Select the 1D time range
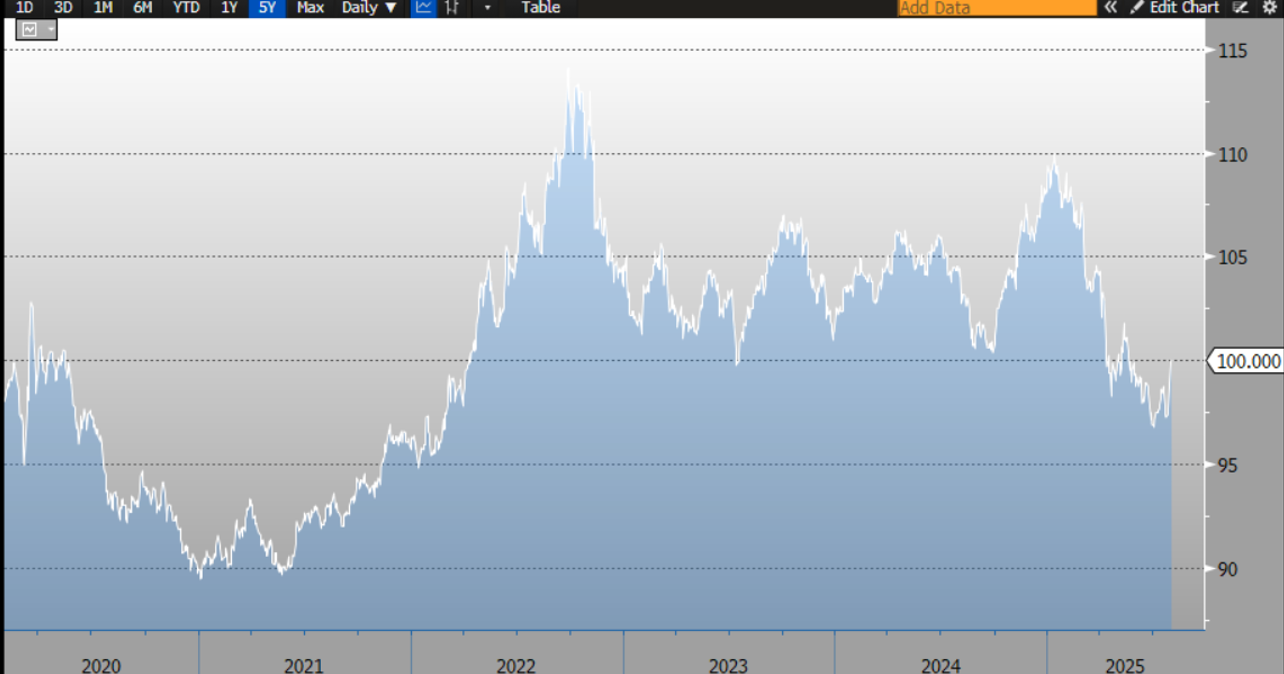 tap(24, 7)
